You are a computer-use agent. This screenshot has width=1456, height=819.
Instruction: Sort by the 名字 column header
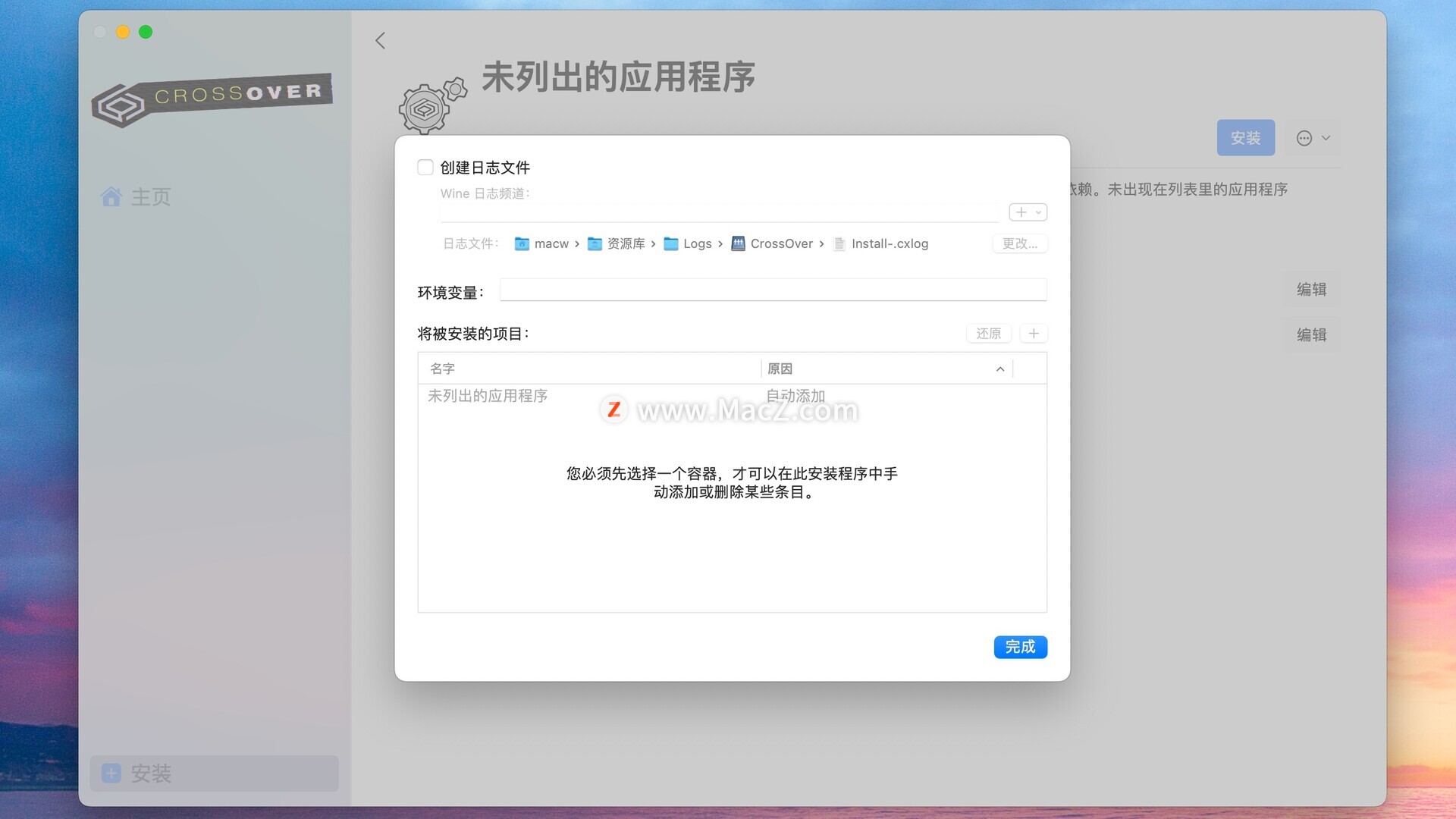[589, 369]
